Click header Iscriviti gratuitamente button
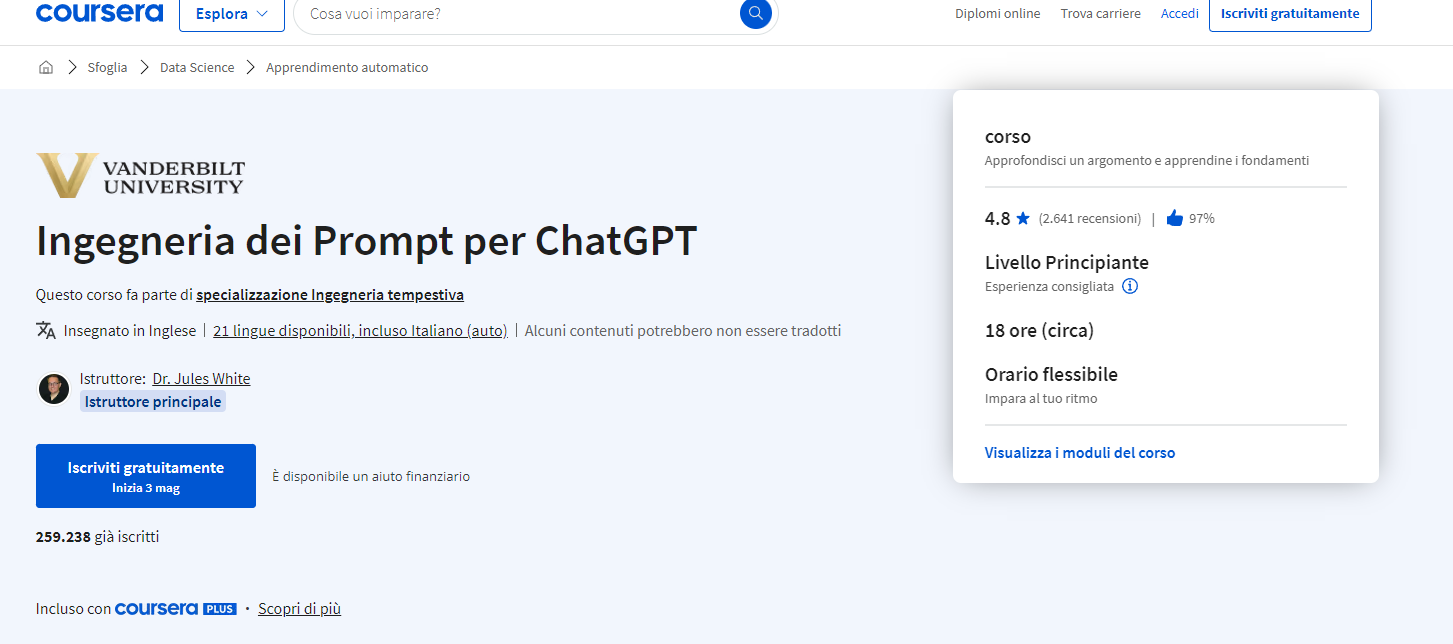Image resolution: width=1453 pixels, height=644 pixels. pos(1290,14)
